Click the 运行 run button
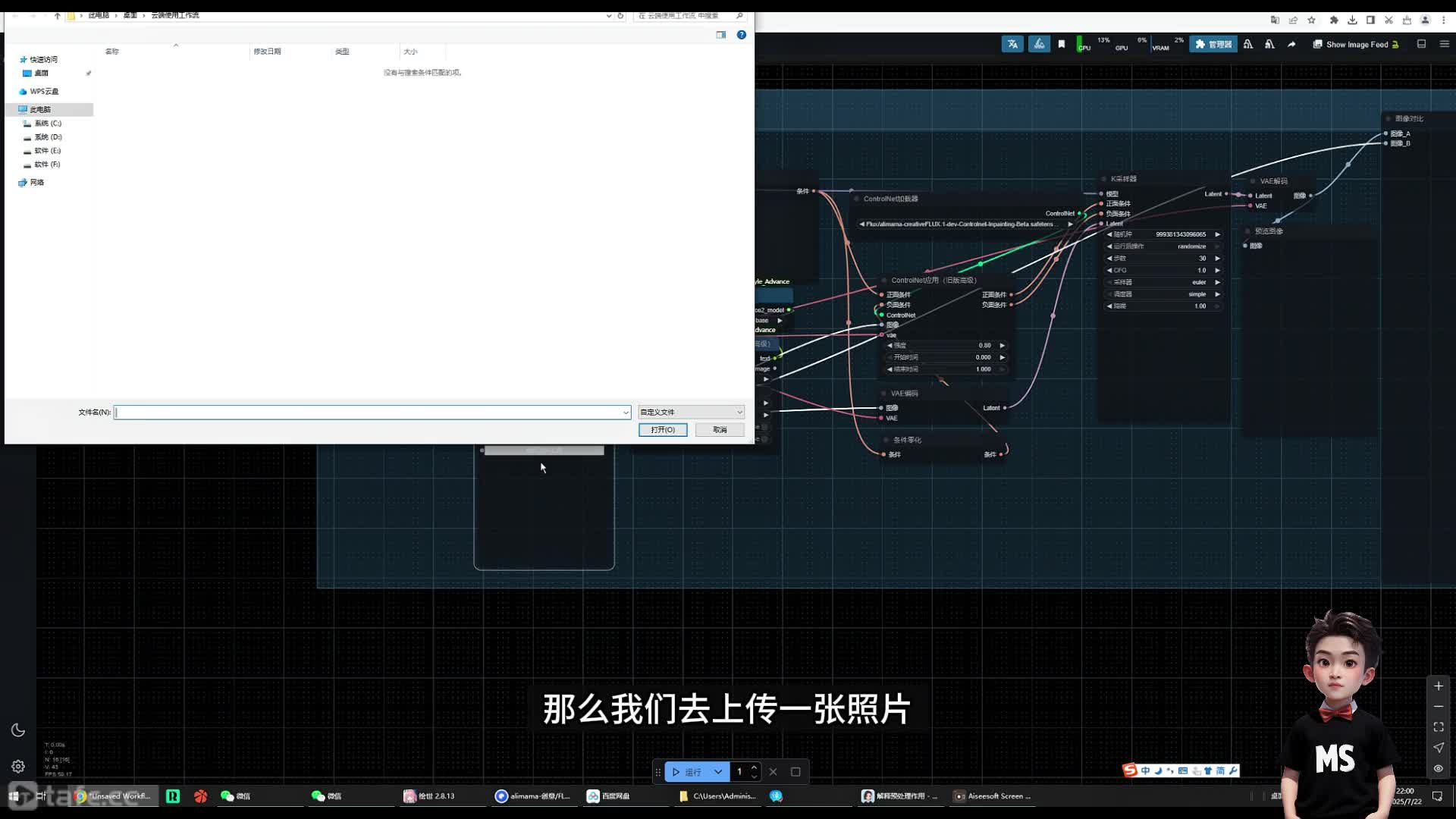 [x=686, y=772]
